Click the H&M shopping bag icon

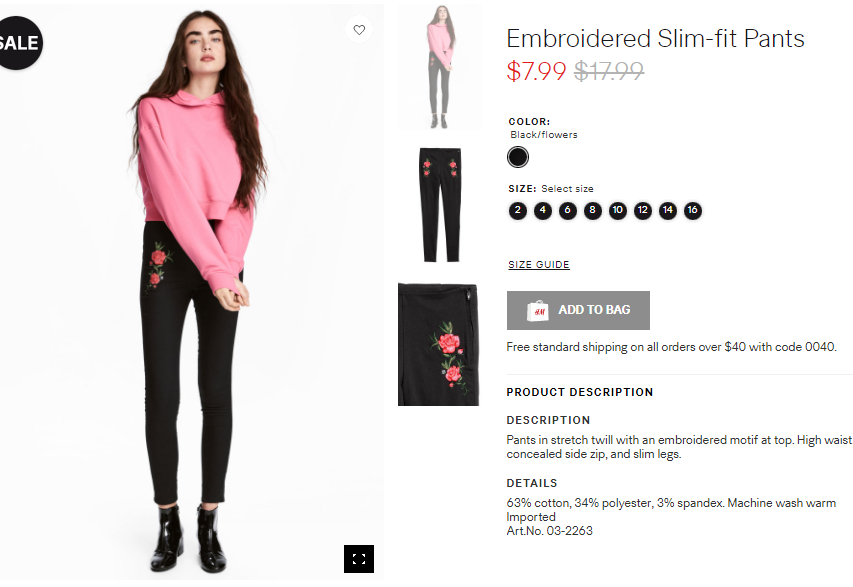pyautogui.click(x=537, y=311)
